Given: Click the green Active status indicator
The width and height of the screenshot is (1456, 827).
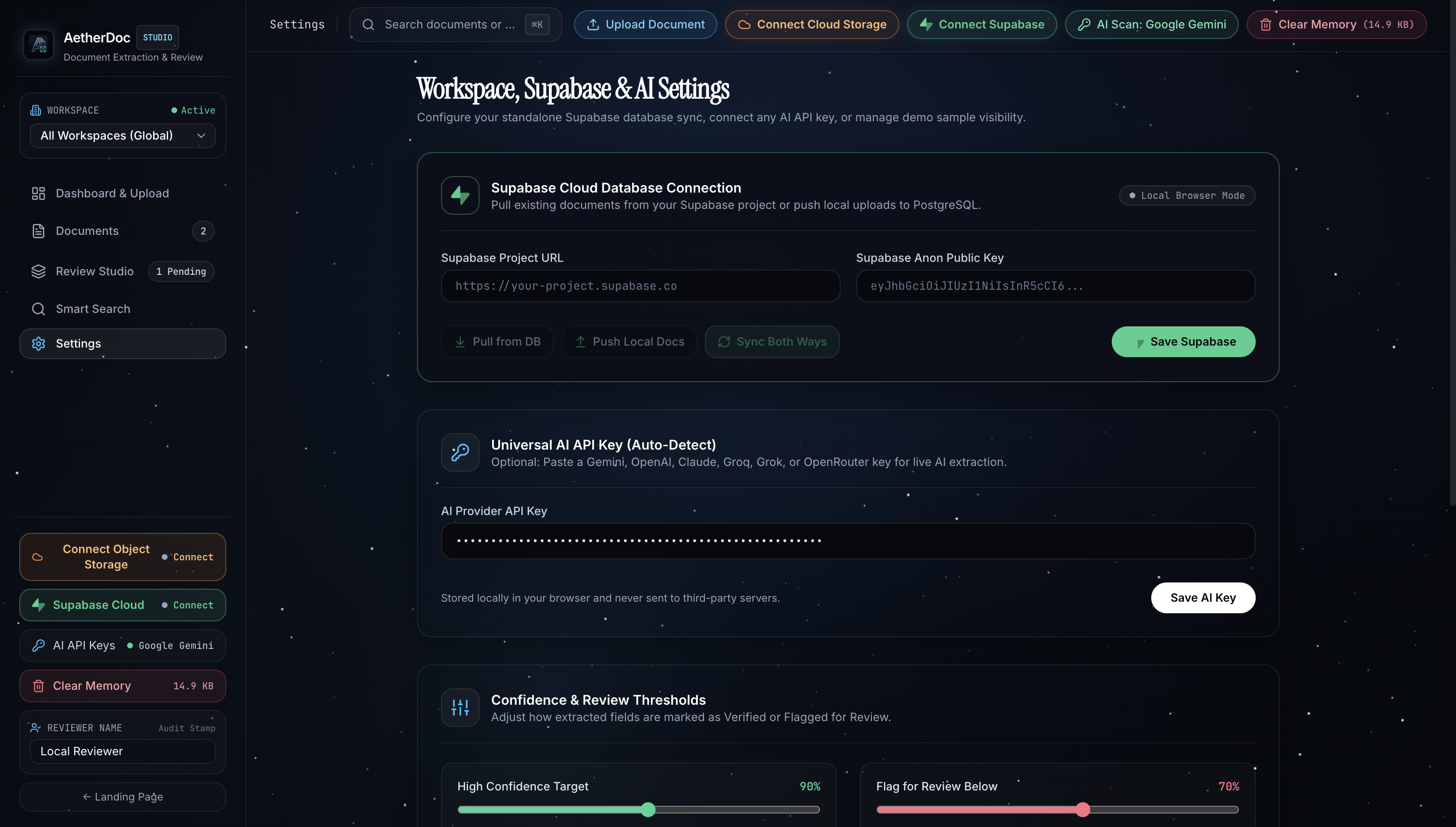Looking at the screenshot, I should (193, 110).
